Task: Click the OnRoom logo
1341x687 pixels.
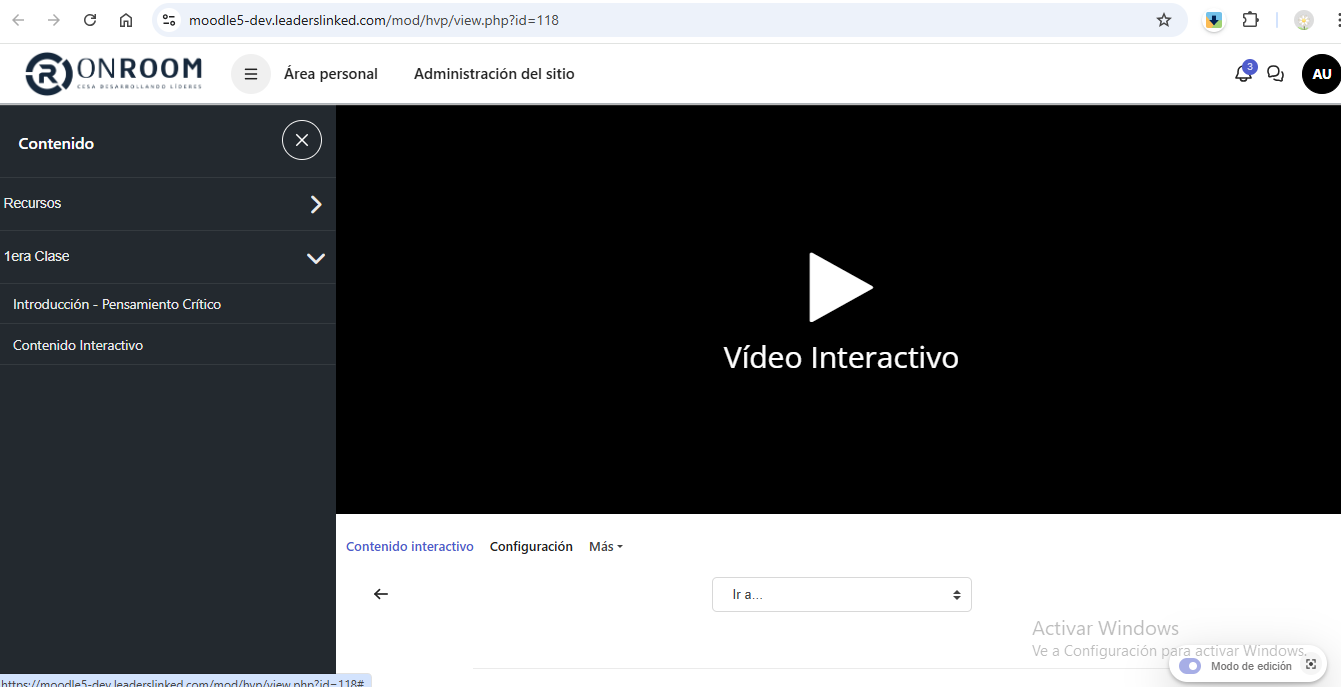Action: (113, 74)
